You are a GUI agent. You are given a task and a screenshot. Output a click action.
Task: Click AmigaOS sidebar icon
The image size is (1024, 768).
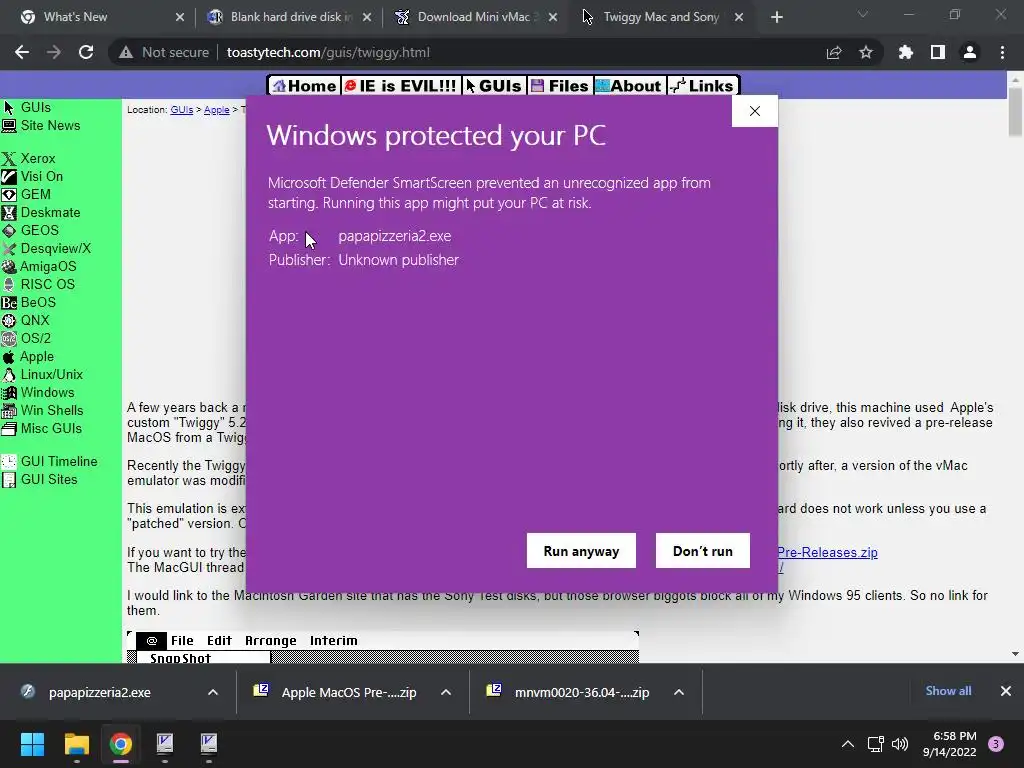(x=8, y=266)
